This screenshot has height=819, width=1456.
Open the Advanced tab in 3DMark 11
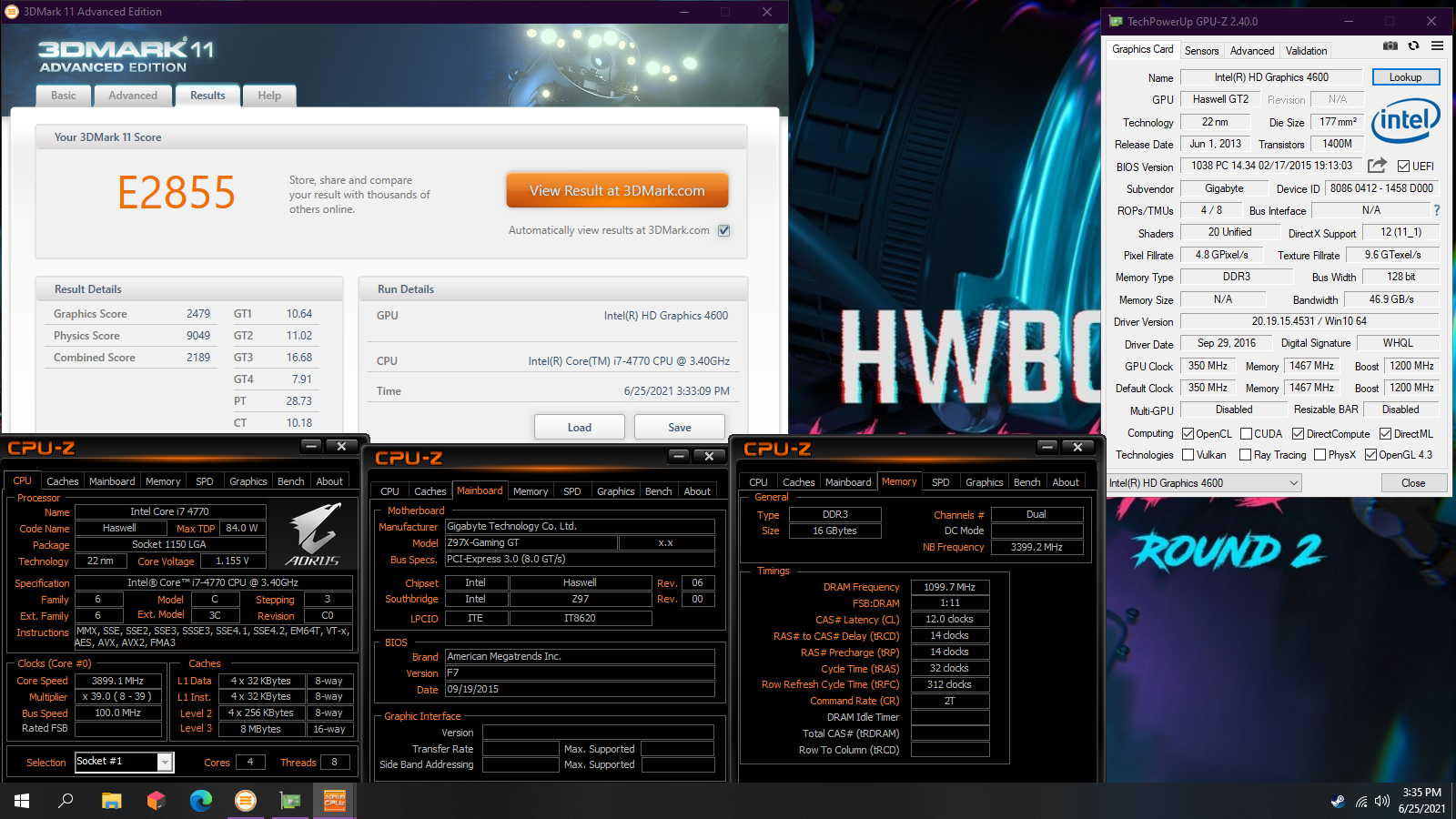[133, 96]
